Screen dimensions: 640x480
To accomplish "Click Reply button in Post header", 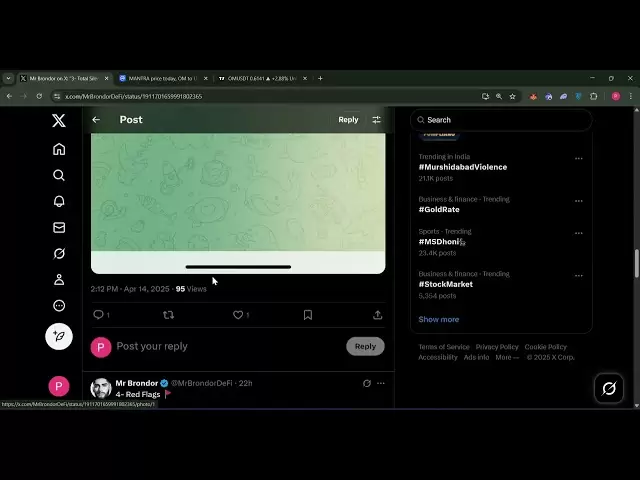I will pyautogui.click(x=348, y=120).
